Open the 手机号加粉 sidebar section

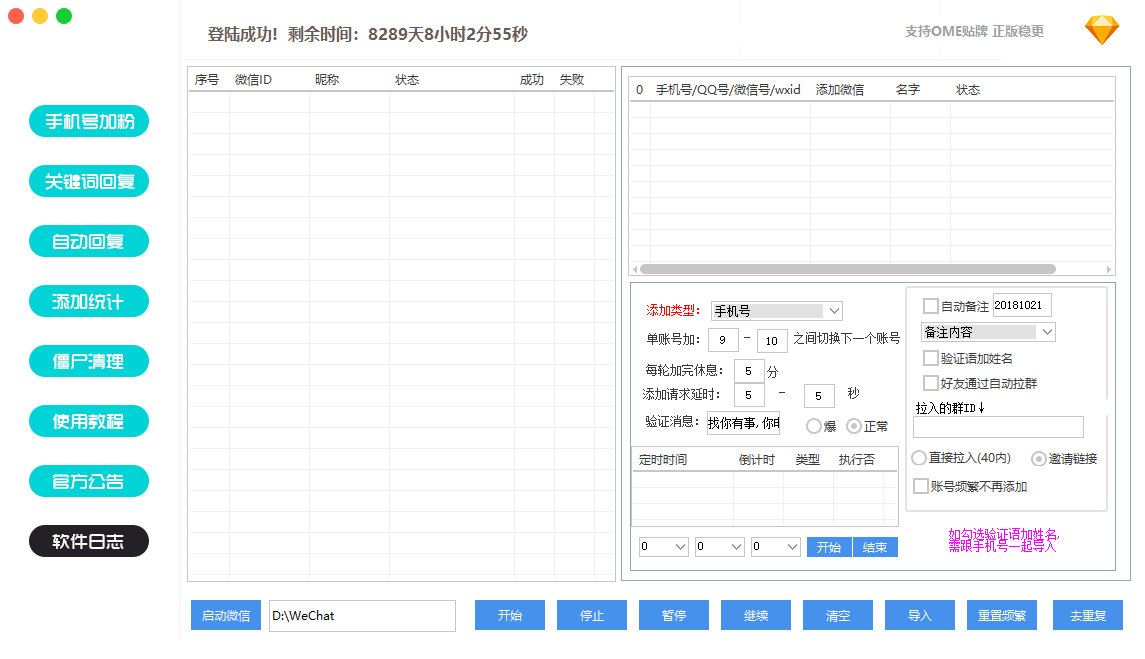89,122
